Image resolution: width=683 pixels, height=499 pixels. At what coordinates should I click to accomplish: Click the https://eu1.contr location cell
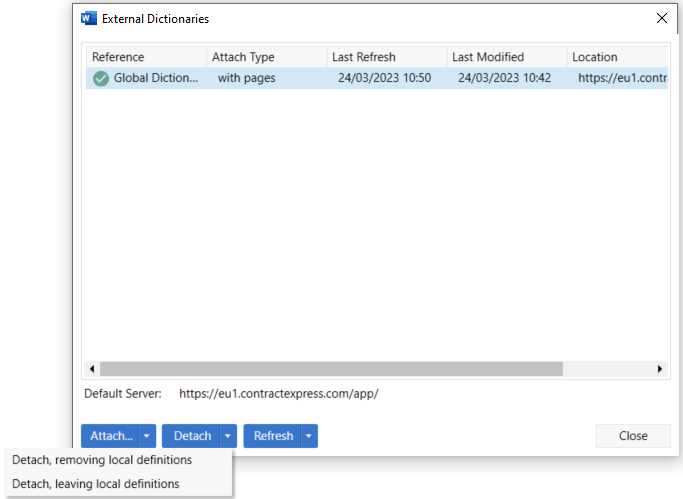(623, 78)
